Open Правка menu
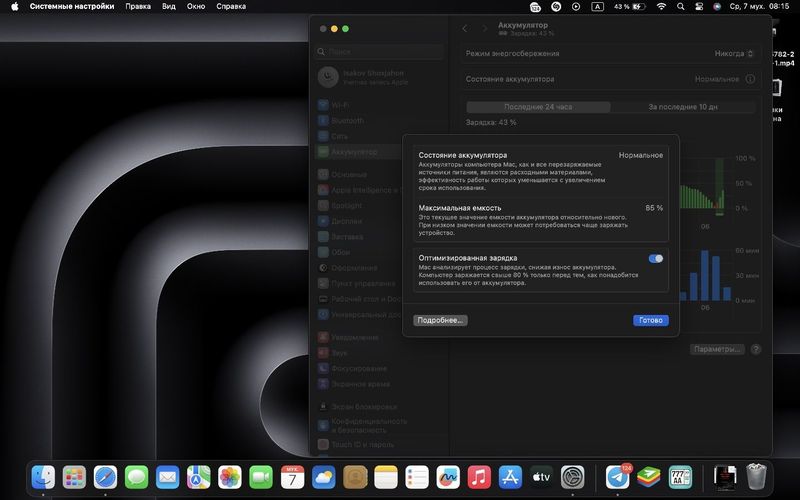800x500 pixels. click(138, 7)
